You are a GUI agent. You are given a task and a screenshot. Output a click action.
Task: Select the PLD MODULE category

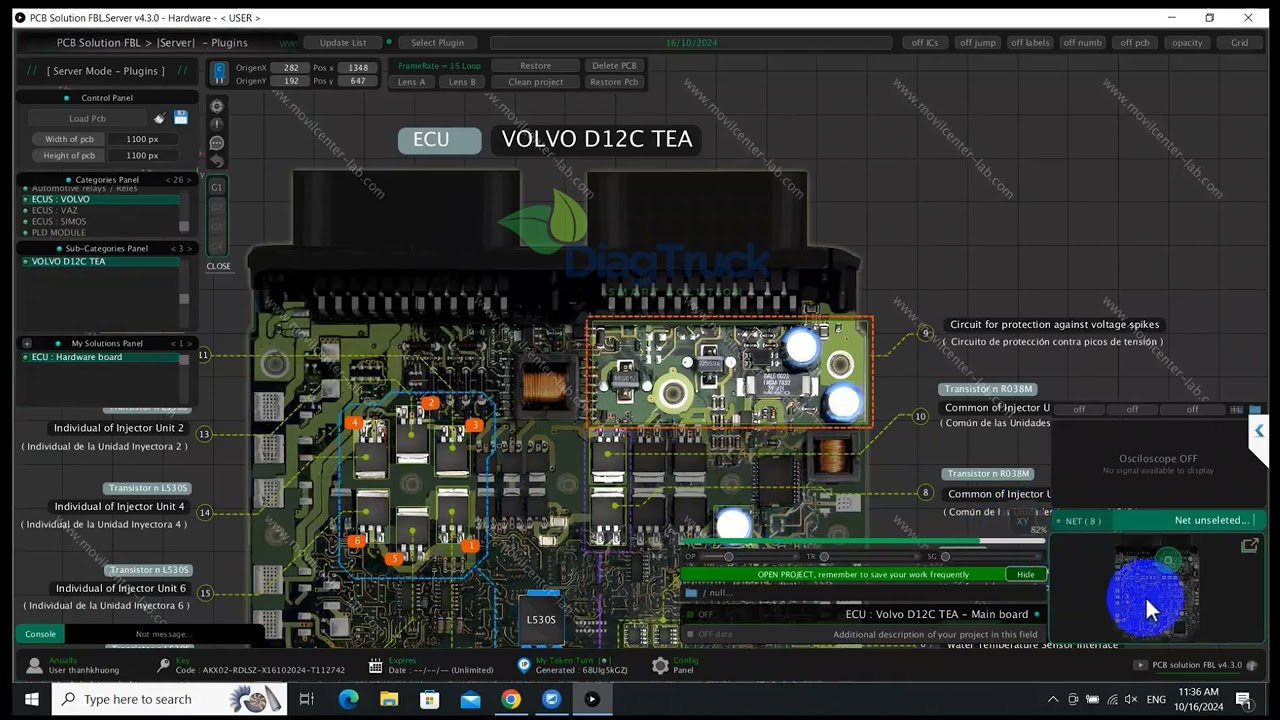click(100, 232)
